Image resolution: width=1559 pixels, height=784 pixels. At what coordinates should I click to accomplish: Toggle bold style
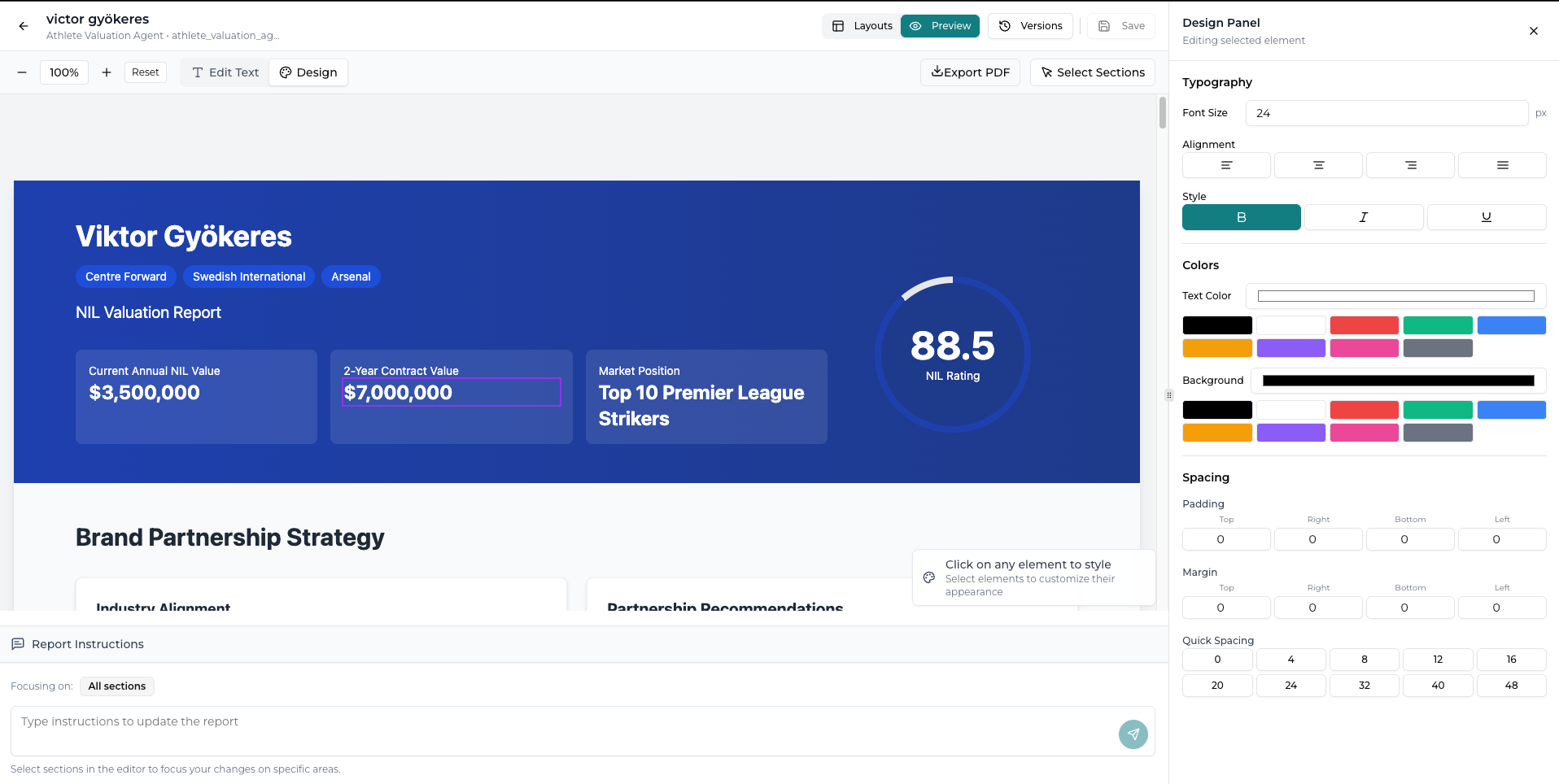pos(1241,217)
